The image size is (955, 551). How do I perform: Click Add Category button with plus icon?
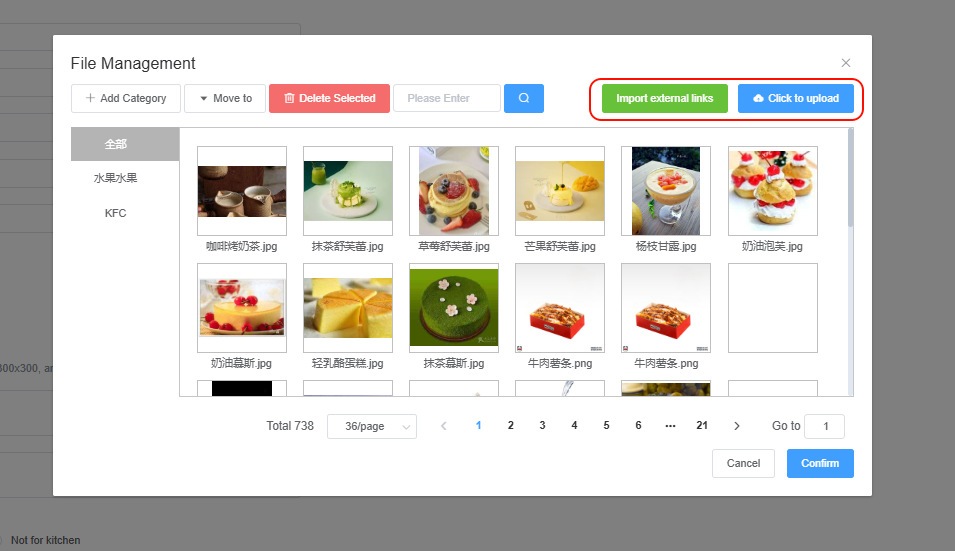[x=126, y=98]
